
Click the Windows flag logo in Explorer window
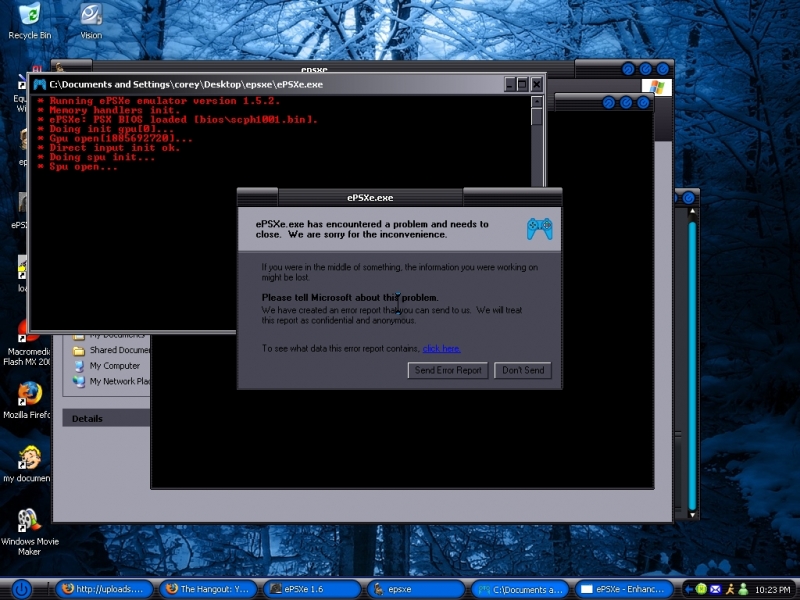coord(657,87)
